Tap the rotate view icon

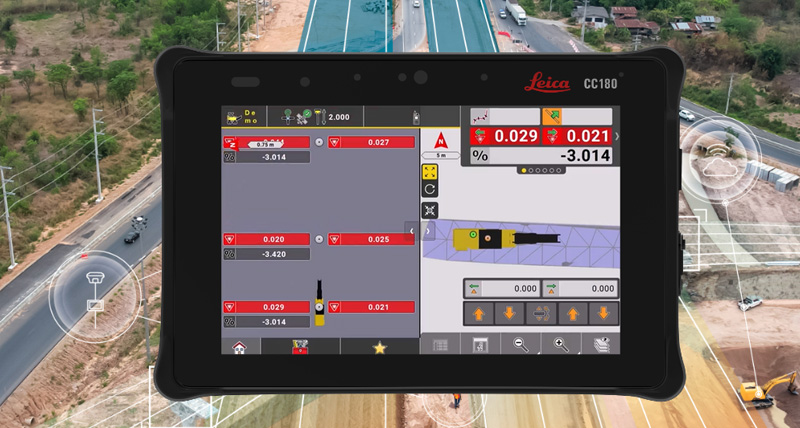pyautogui.click(x=430, y=189)
